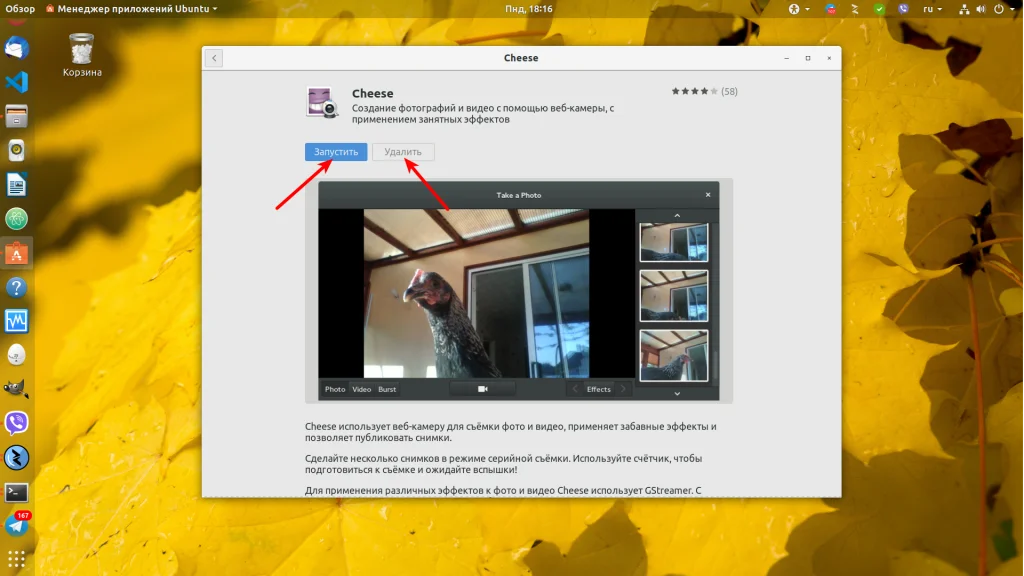Screen dimensions: 1024x576
Task: Launch Viber from the dock
Action: click(x=16, y=423)
